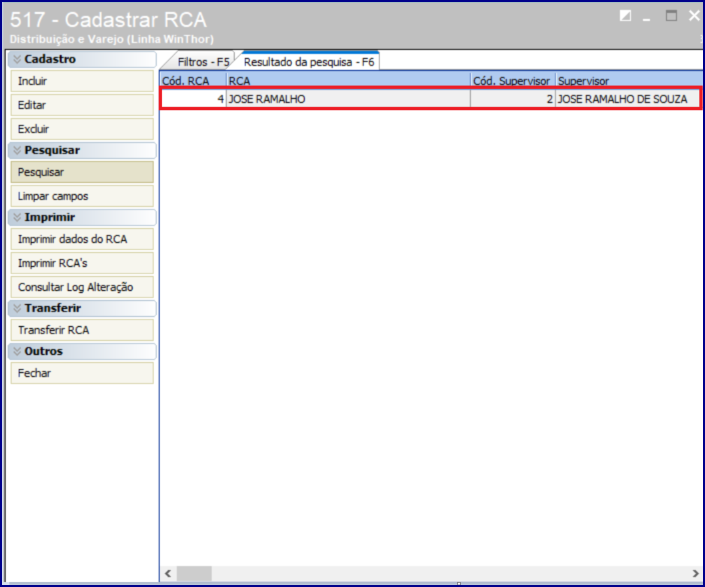This screenshot has height=587, width=705.
Task: Switch to the Filtros - F5 tab
Action: [x=203, y=62]
